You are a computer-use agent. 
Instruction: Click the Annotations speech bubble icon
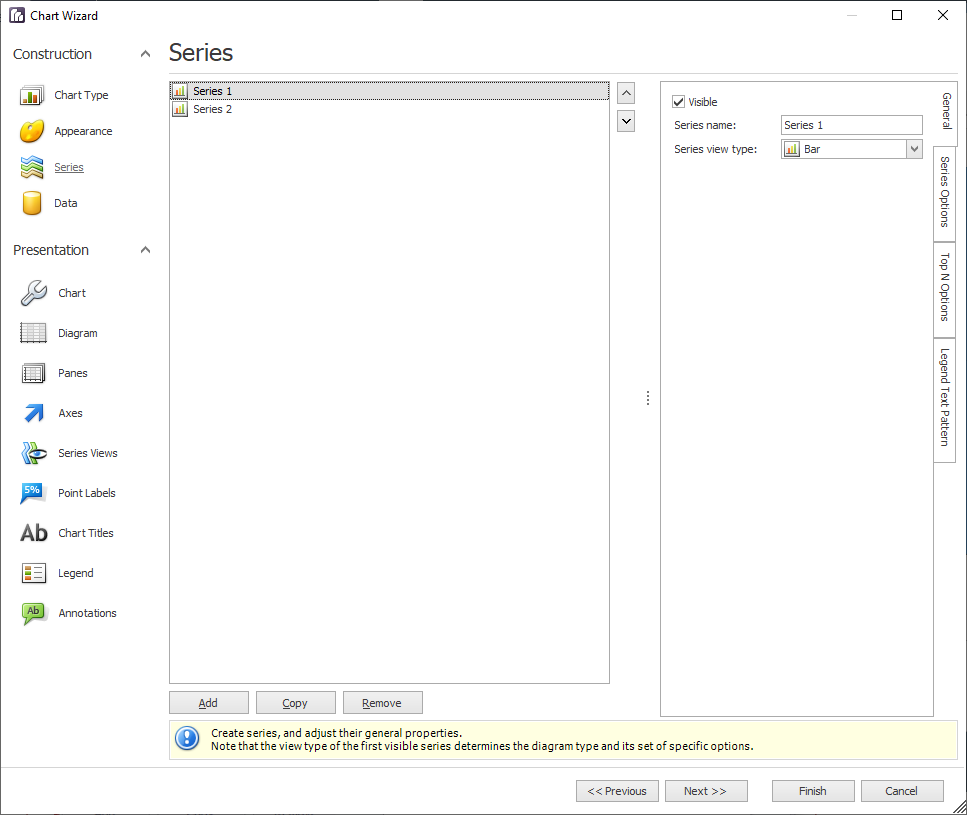point(34,613)
